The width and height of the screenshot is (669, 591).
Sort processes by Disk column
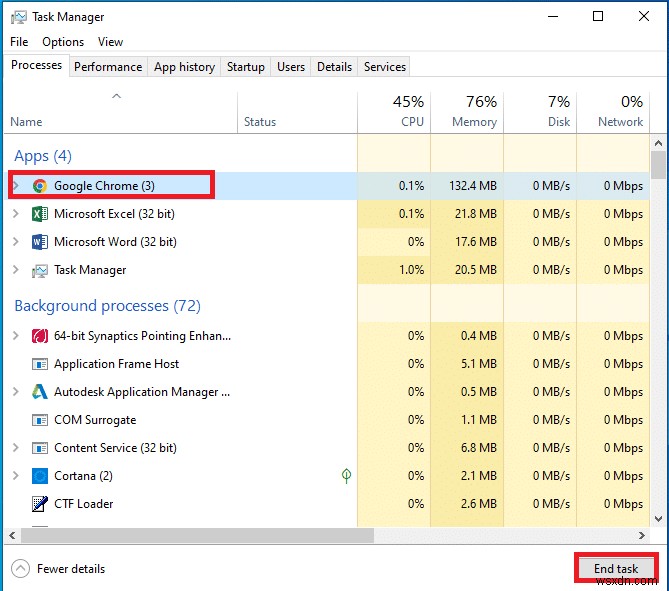tap(540, 112)
